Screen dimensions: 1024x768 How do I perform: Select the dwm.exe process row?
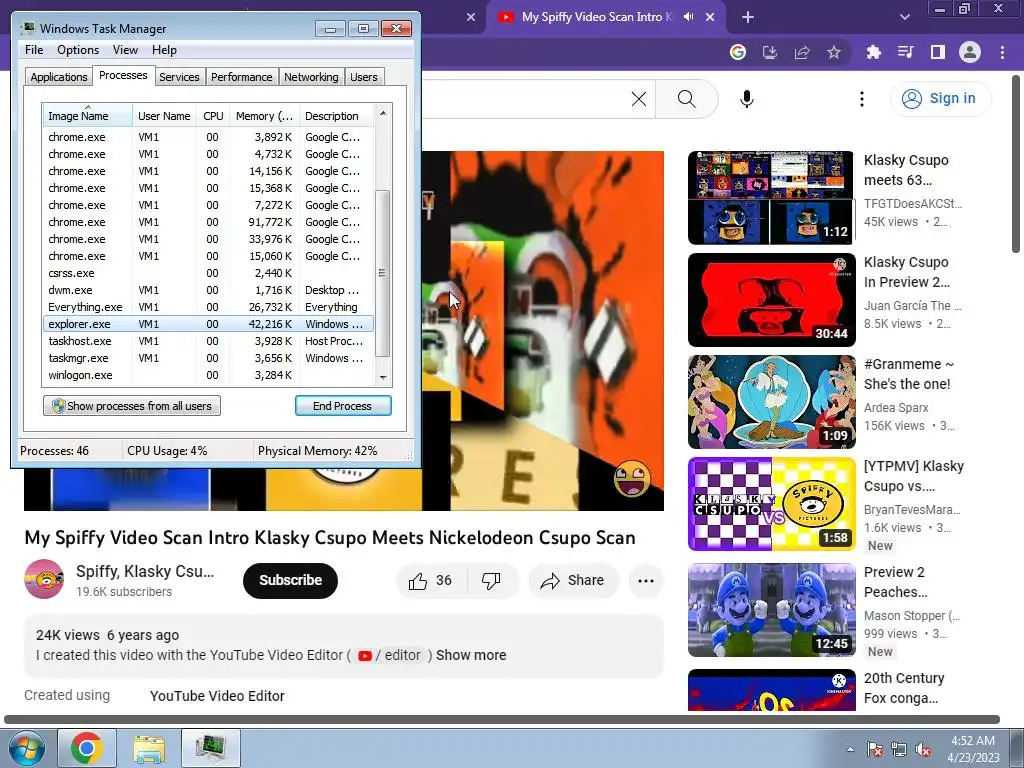click(x=208, y=290)
